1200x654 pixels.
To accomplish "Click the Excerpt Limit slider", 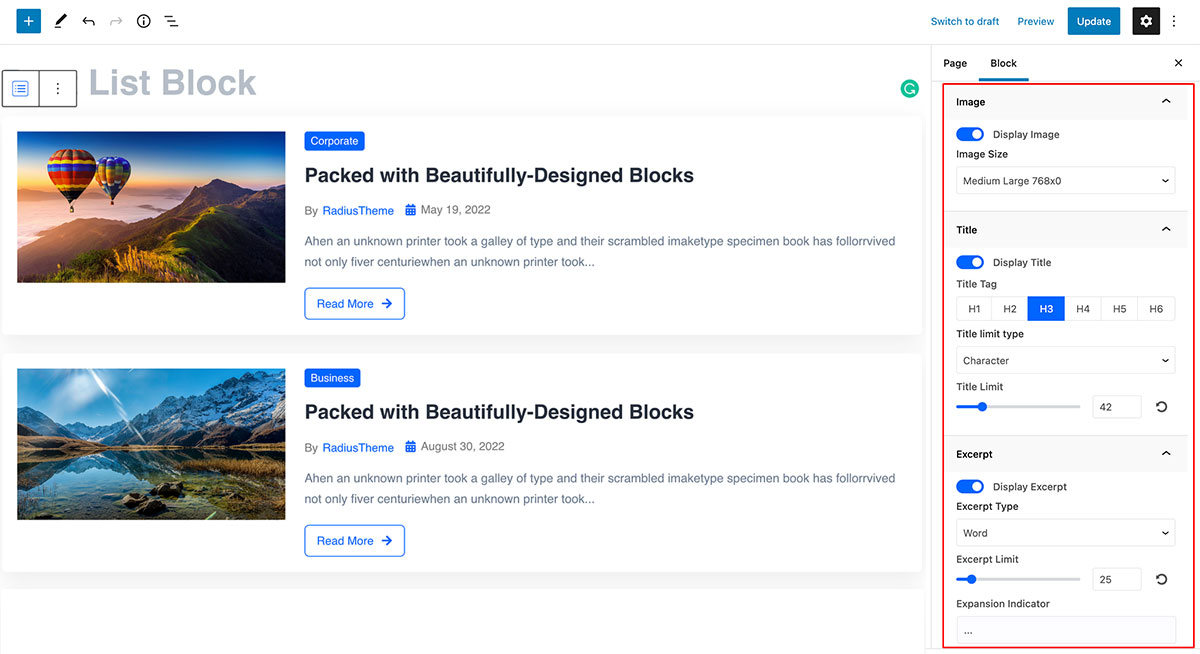I will [1018, 579].
